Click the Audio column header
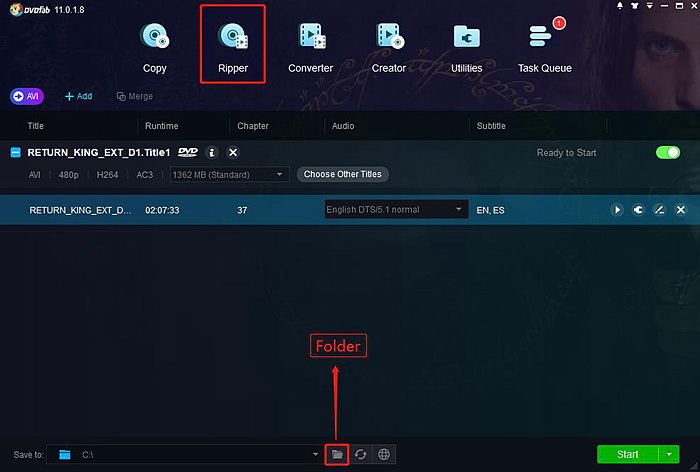Image resolution: width=700 pixels, height=472 pixels. coord(343,126)
